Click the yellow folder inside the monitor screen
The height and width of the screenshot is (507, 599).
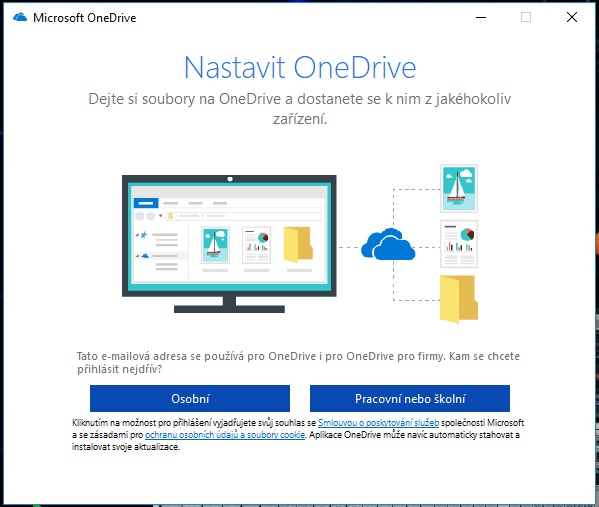[x=298, y=245]
